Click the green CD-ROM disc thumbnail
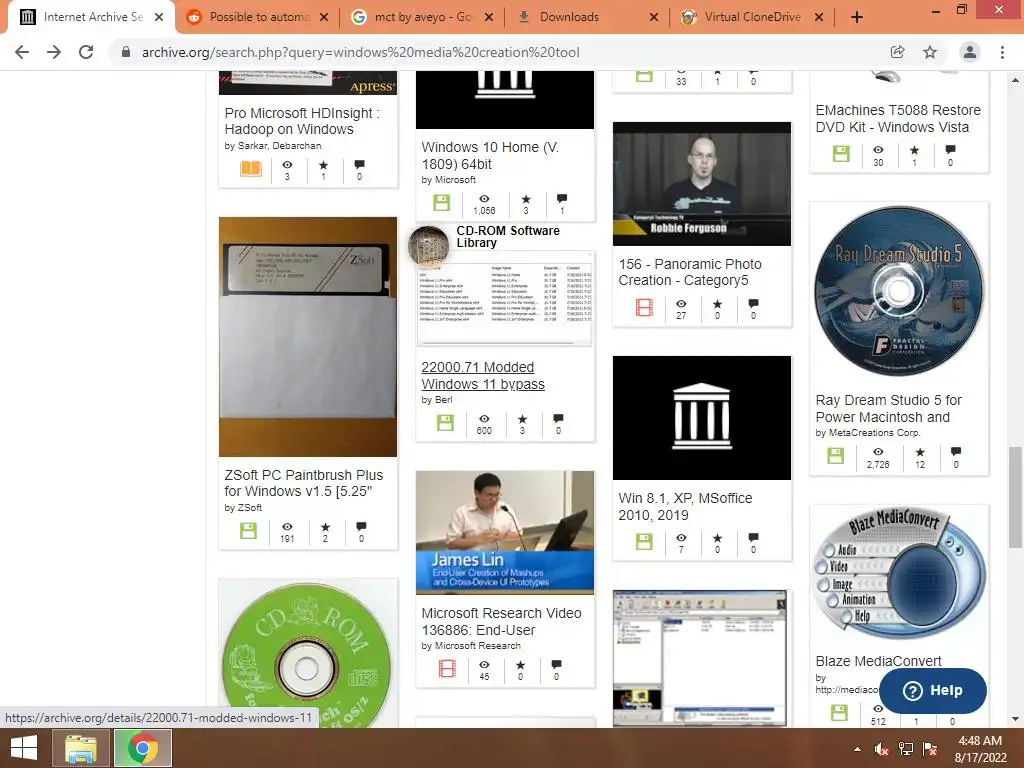This screenshot has height=768, width=1024. pos(308,655)
